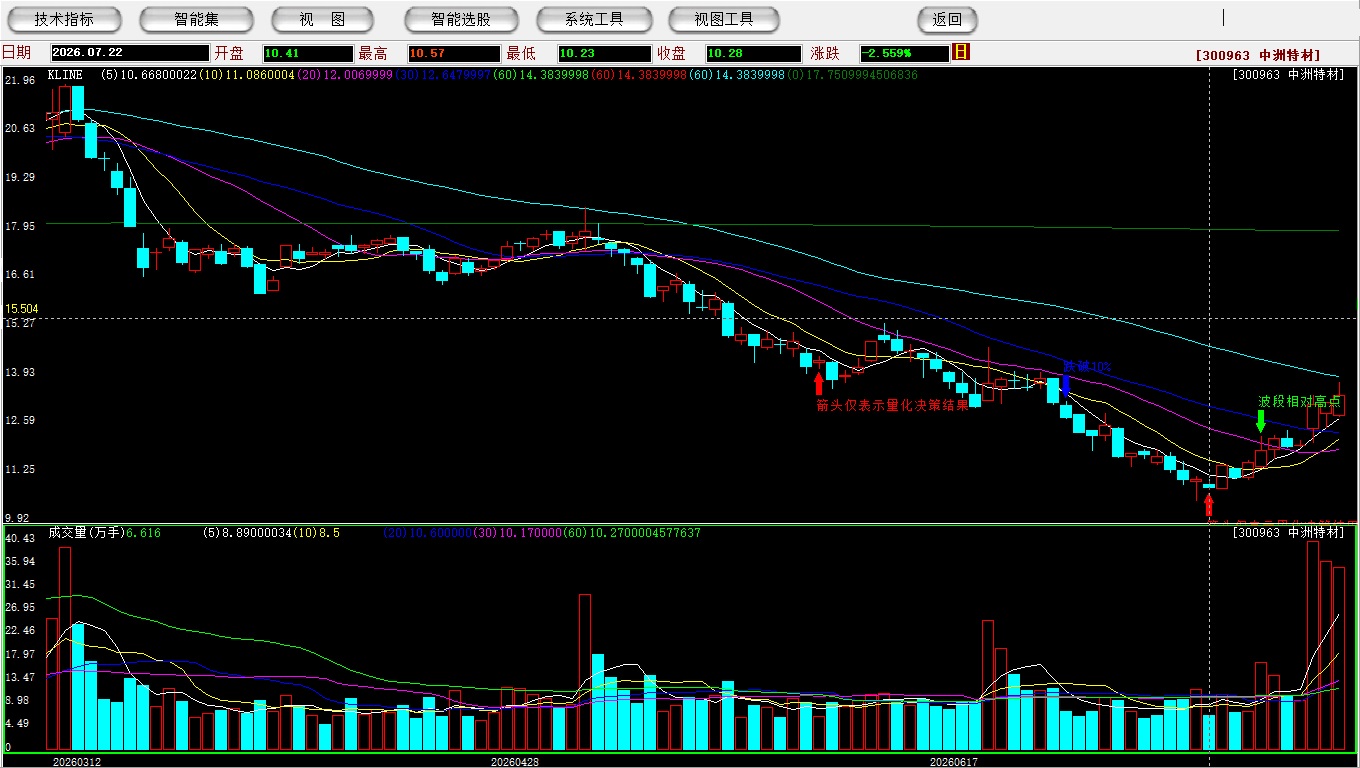1360x768 pixels.
Task: Click the green arrow under 波段相对高点
Action: pos(1261,421)
